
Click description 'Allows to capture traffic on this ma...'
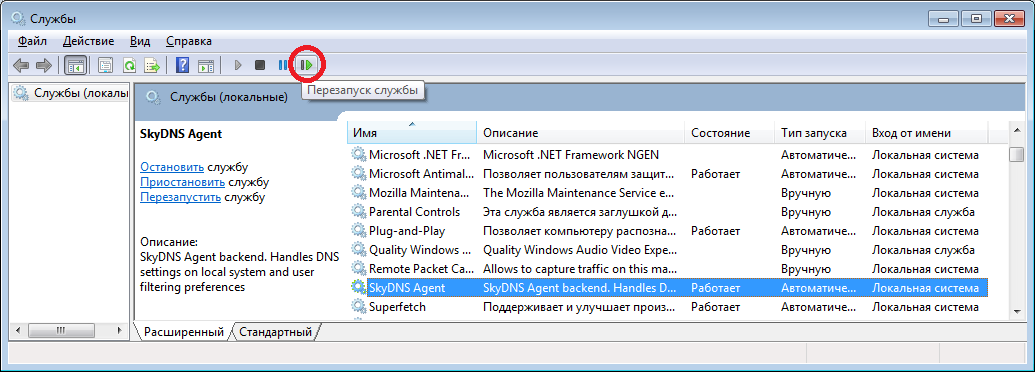pyautogui.click(x=579, y=269)
